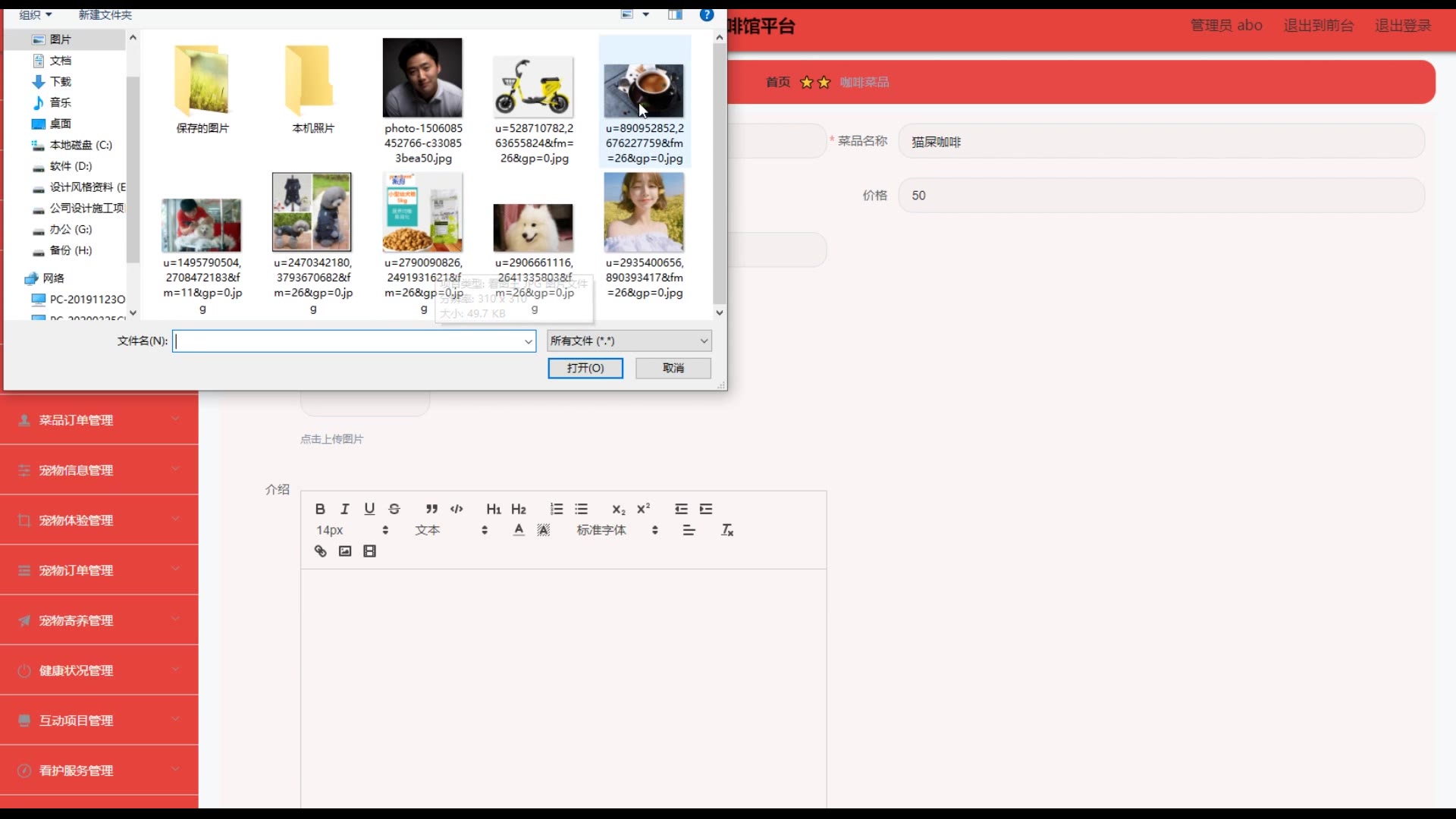Open the 标准字体 font family dropdown

617,530
